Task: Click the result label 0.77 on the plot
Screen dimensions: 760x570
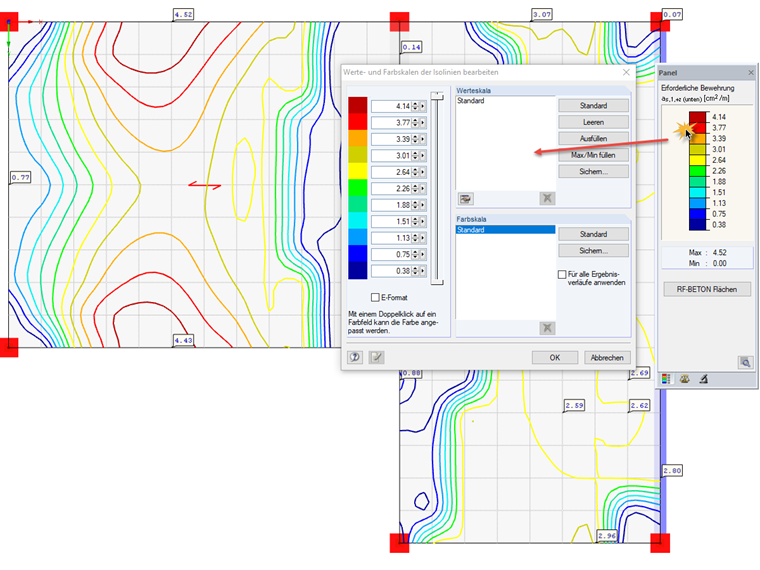Action: (20, 177)
